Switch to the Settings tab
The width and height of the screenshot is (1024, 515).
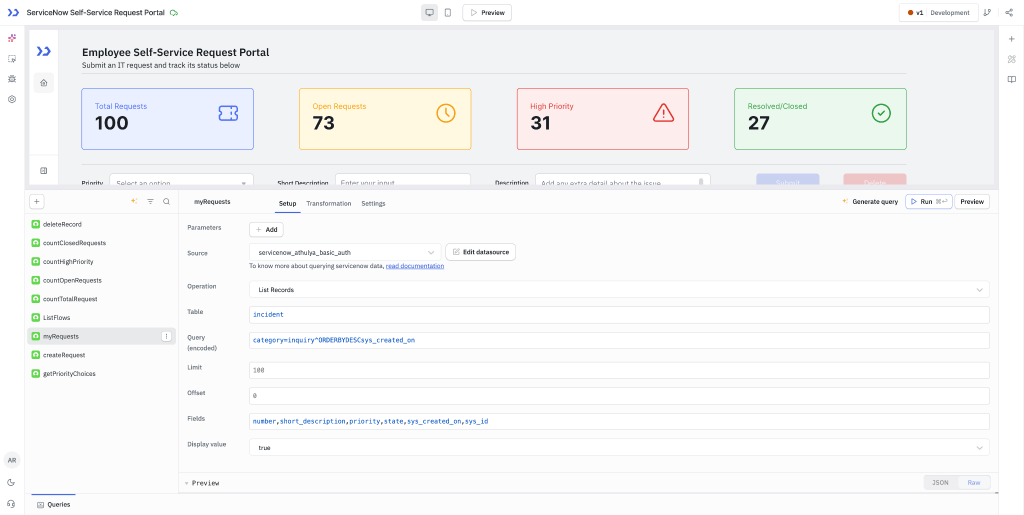click(374, 204)
